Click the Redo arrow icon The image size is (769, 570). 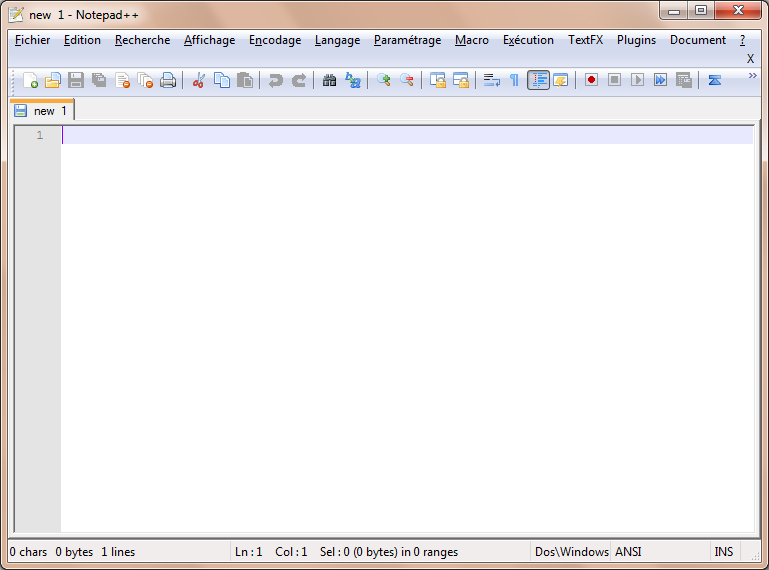point(299,80)
